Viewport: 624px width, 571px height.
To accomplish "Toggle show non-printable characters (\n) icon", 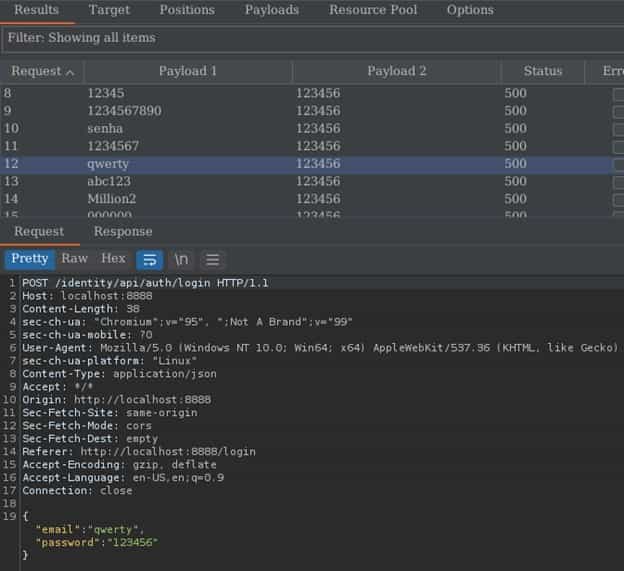I will pos(181,259).
